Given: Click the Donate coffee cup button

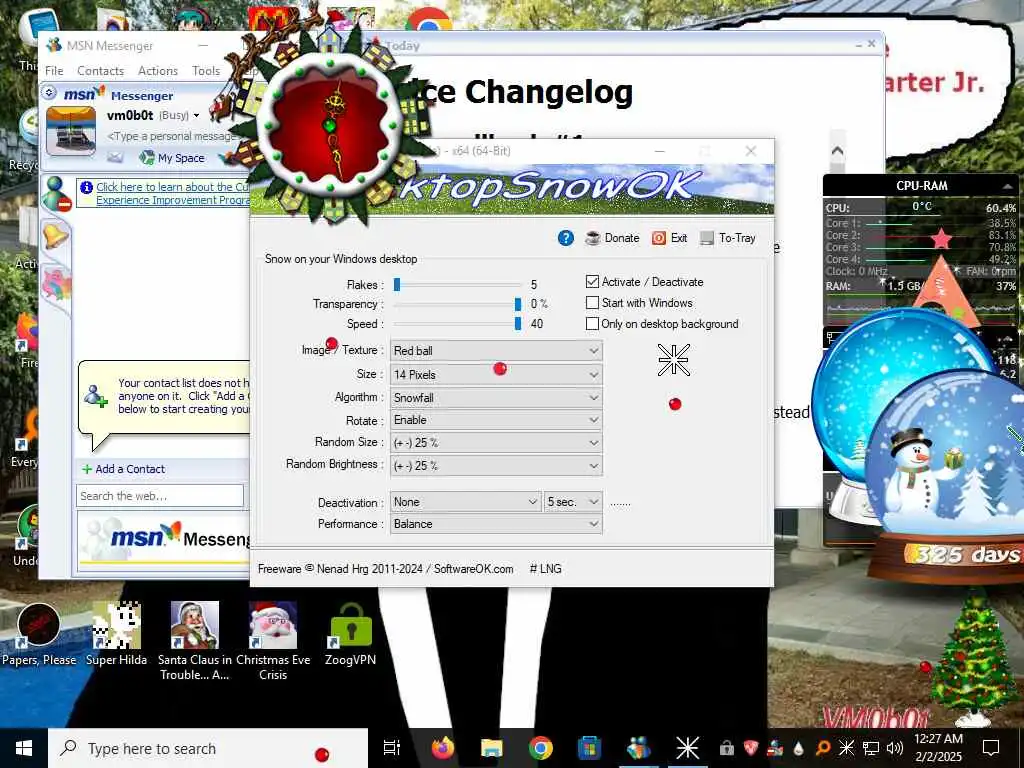Looking at the screenshot, I should click(x=612, y=238).
